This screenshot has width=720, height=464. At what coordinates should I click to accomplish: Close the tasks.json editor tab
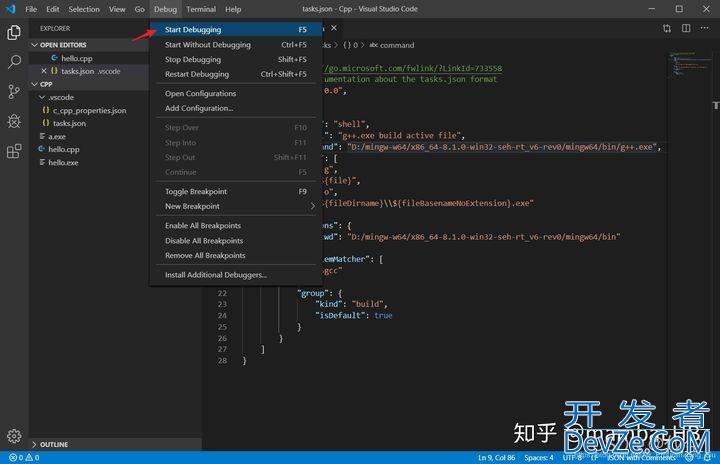(x=334, y=28)
